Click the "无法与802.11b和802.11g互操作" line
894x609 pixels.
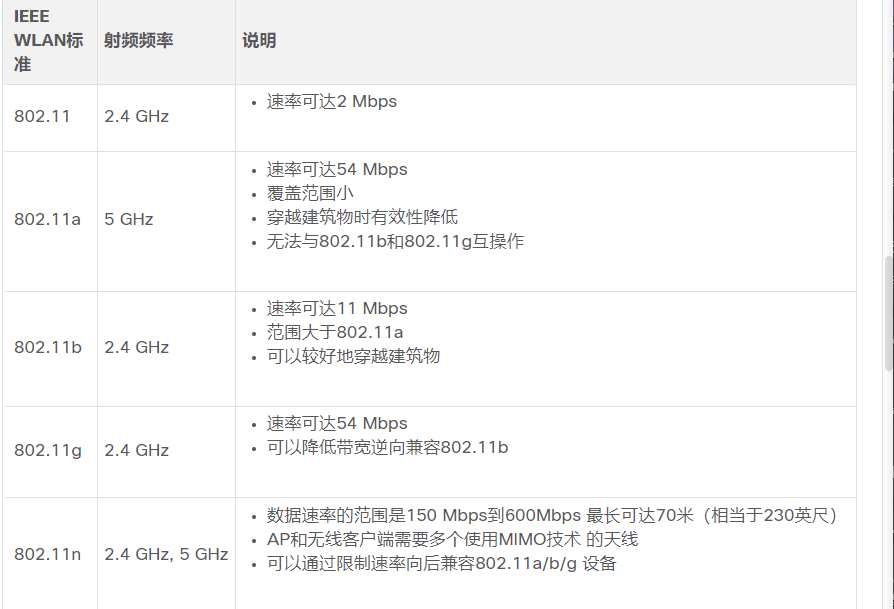click(395, 241)
